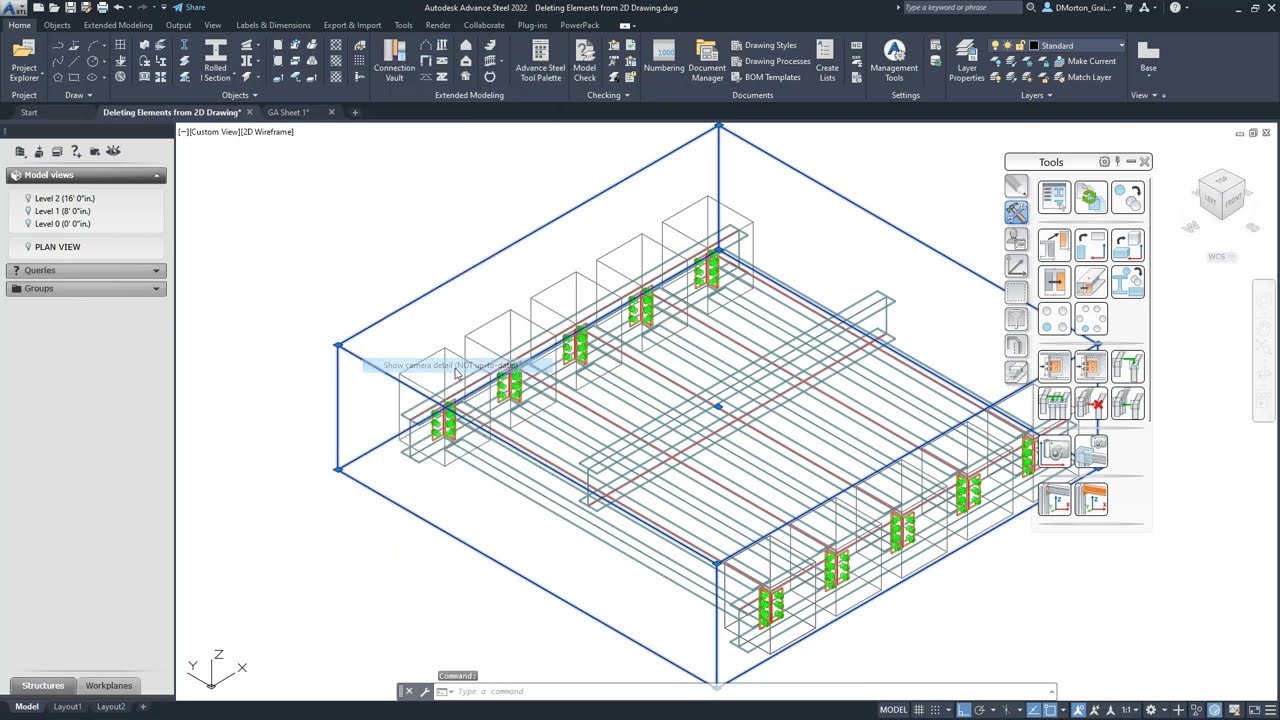
Task: Toggle 2D object snap in status bar
Action: (x=1050, y=710)
